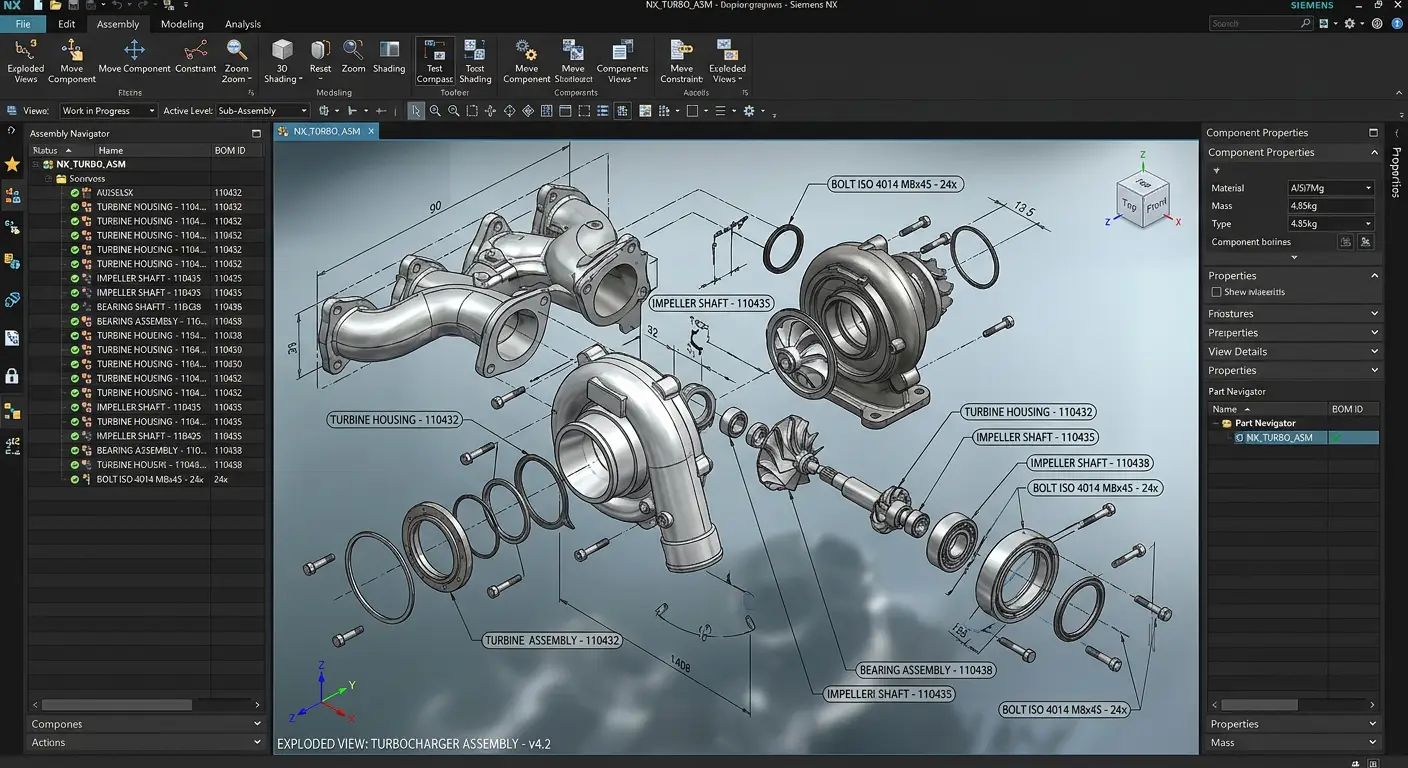Screen dimensions: 1408x768
Task: Click the first icon beside Component borines
Action: [x=1346, y=242]
